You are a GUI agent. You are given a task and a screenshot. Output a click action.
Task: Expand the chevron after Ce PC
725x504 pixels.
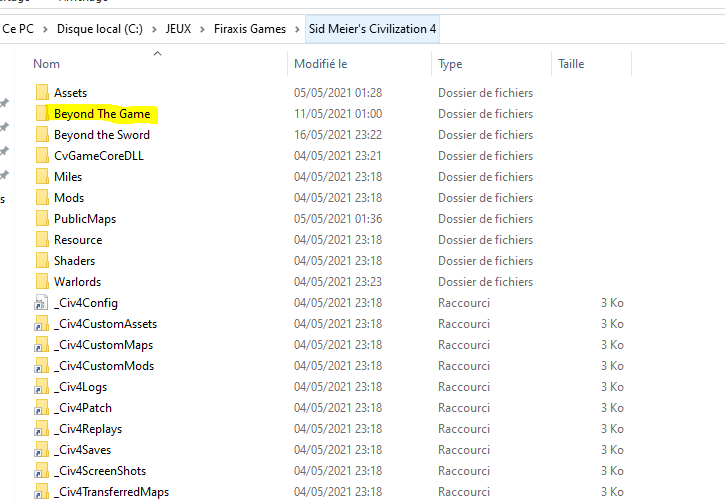pos(45,29)
